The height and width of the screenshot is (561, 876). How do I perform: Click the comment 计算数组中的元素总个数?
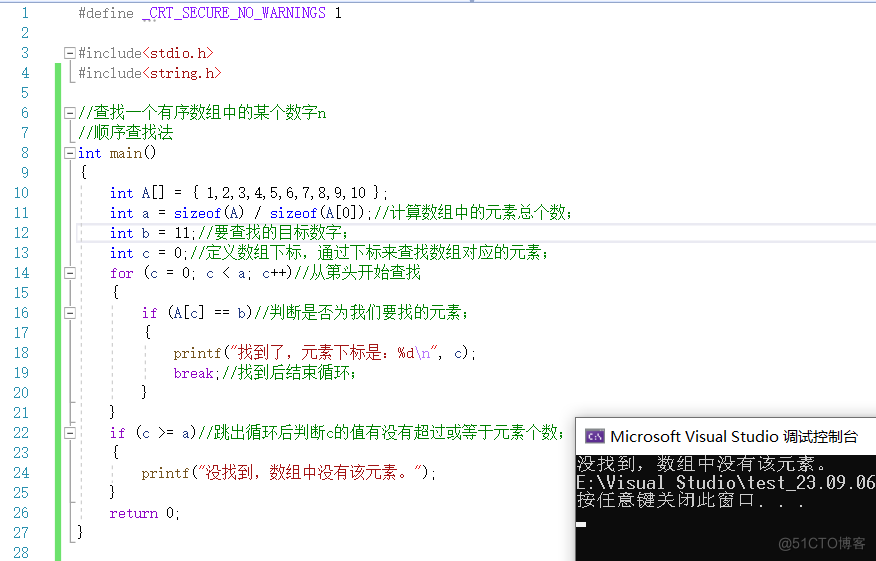click(x=477, y=213)
